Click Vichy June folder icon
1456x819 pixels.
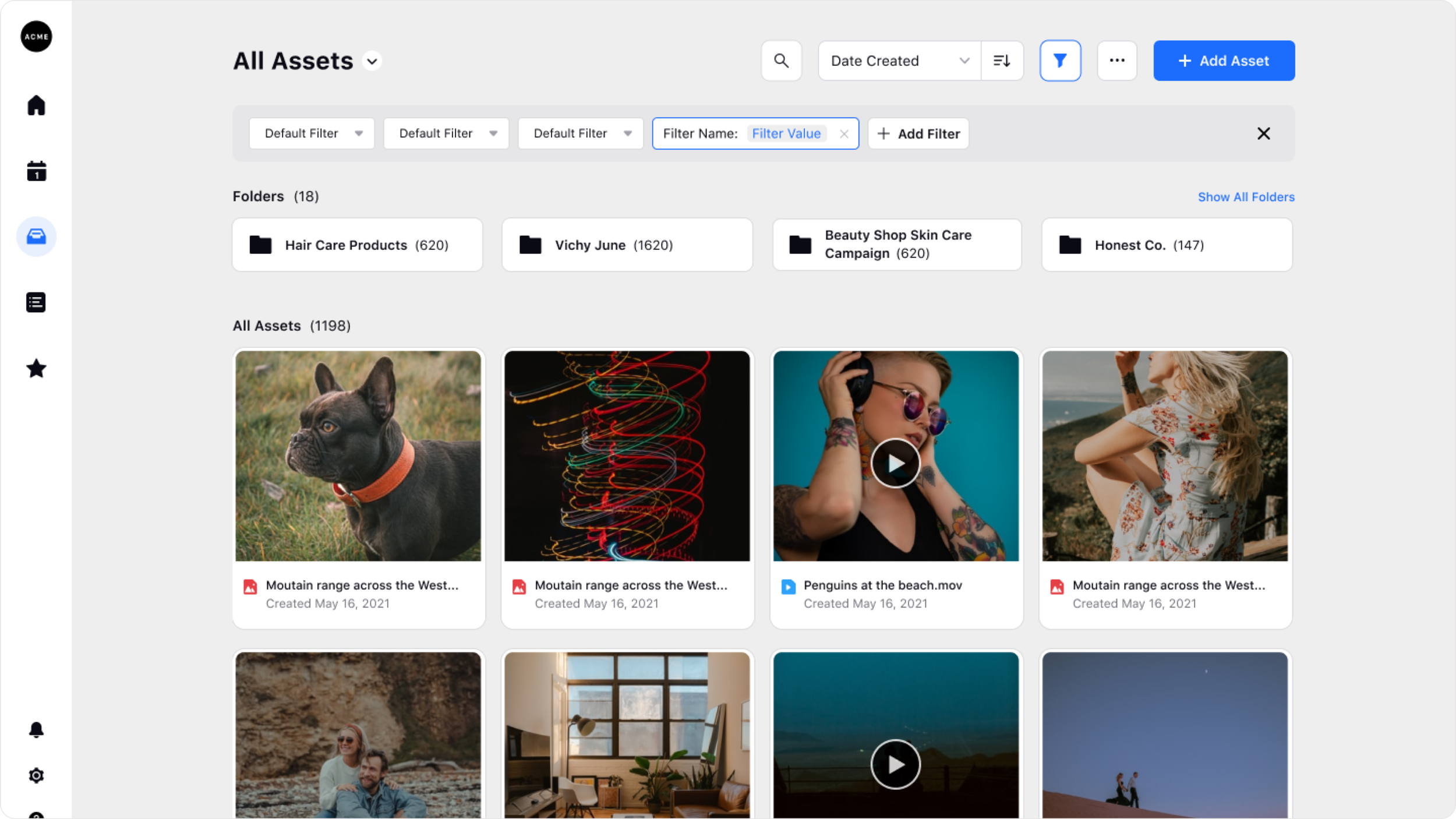(x=530, y=245)
